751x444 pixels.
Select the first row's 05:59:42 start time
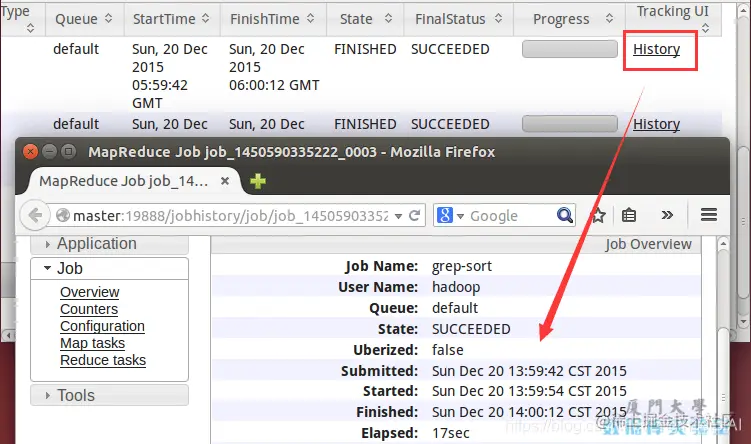coord(160,85)
